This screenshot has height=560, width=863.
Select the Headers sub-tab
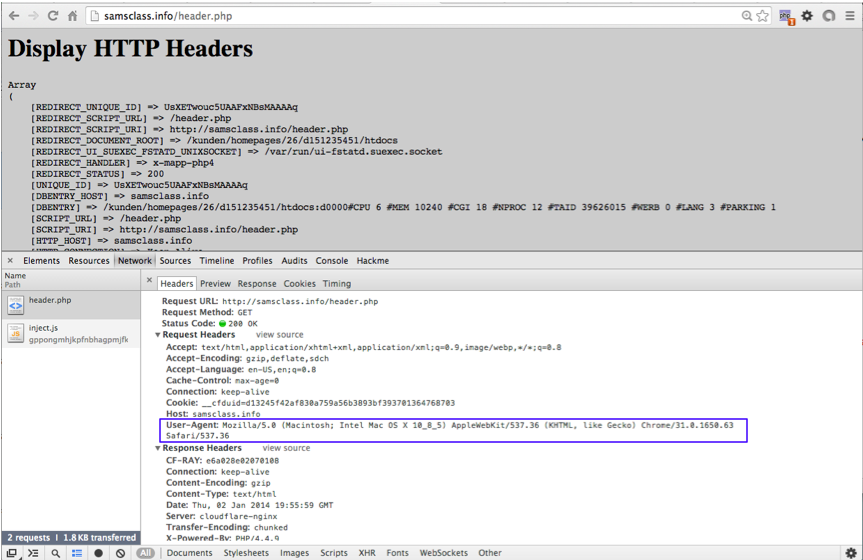click(x=177, y=284)
